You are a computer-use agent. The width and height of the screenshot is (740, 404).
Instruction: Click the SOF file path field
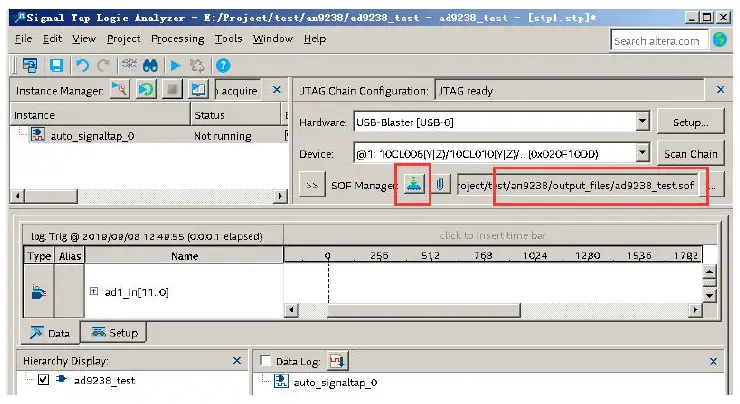pyautogui.click(x=580, y=185)
